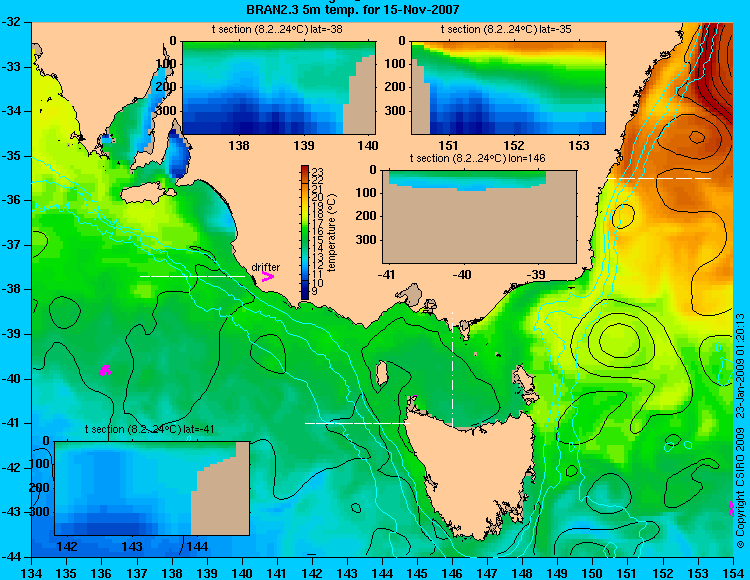The image size is (750, 580).
Task: Click King Island northwest of Tasmania
Action: coord(382,373)
